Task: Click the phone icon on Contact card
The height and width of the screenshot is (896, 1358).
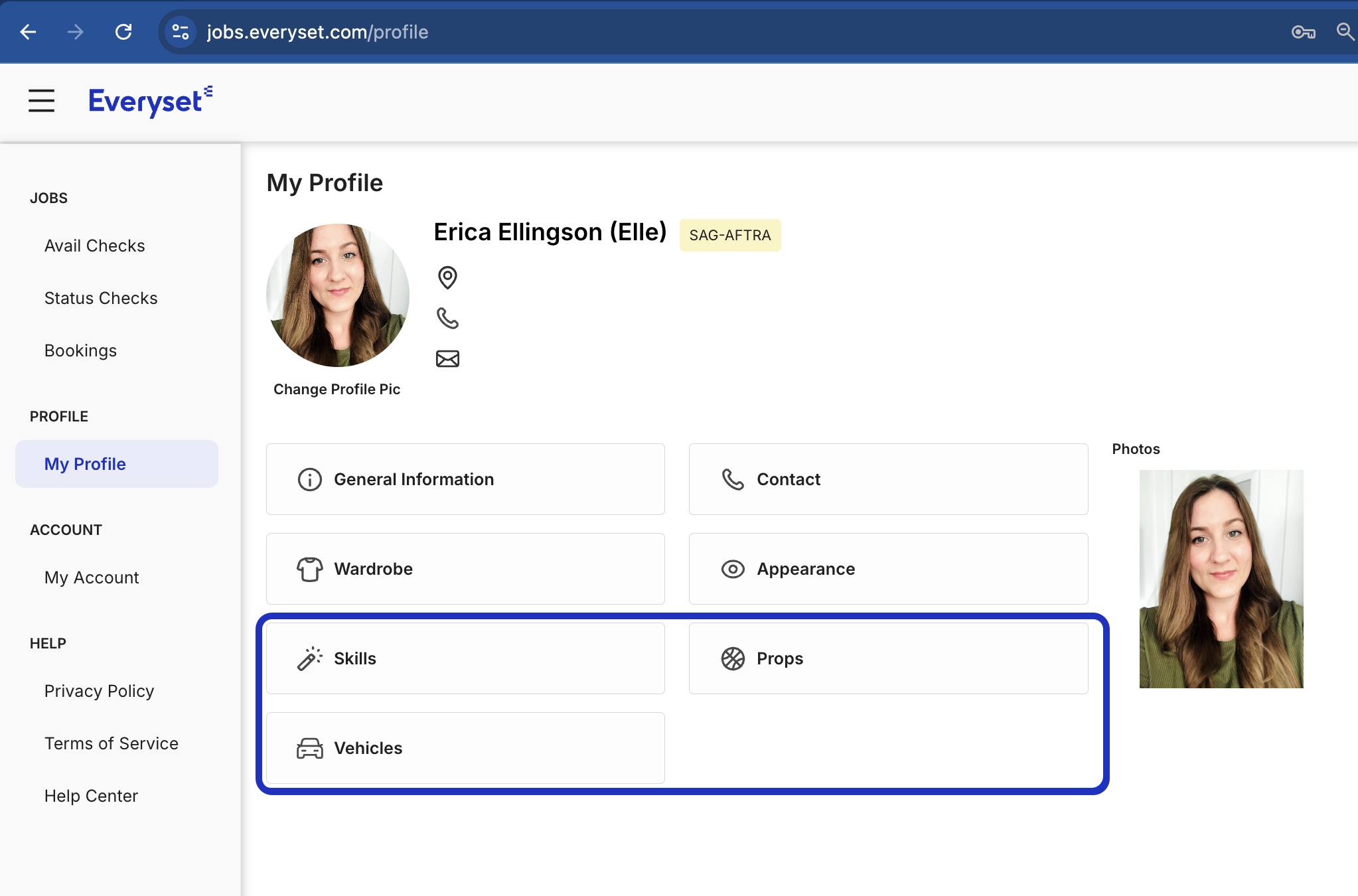Action: (733, 479)
